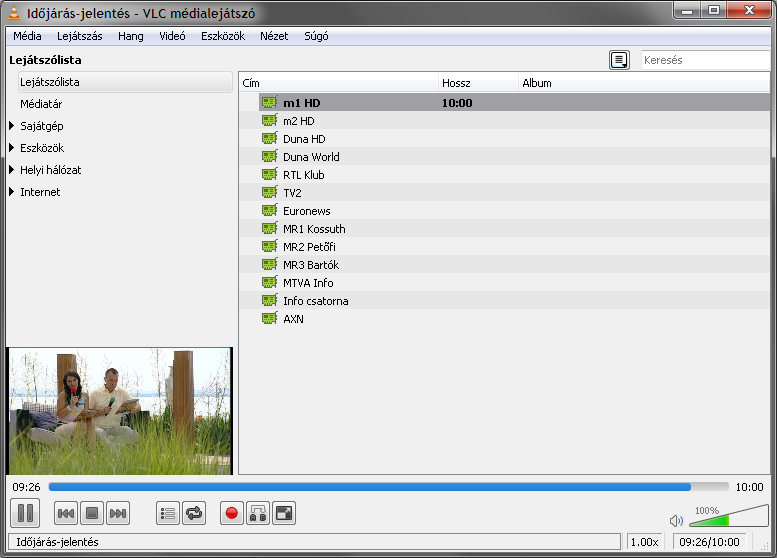Select the AXN playlist entry

pos(504,319)
